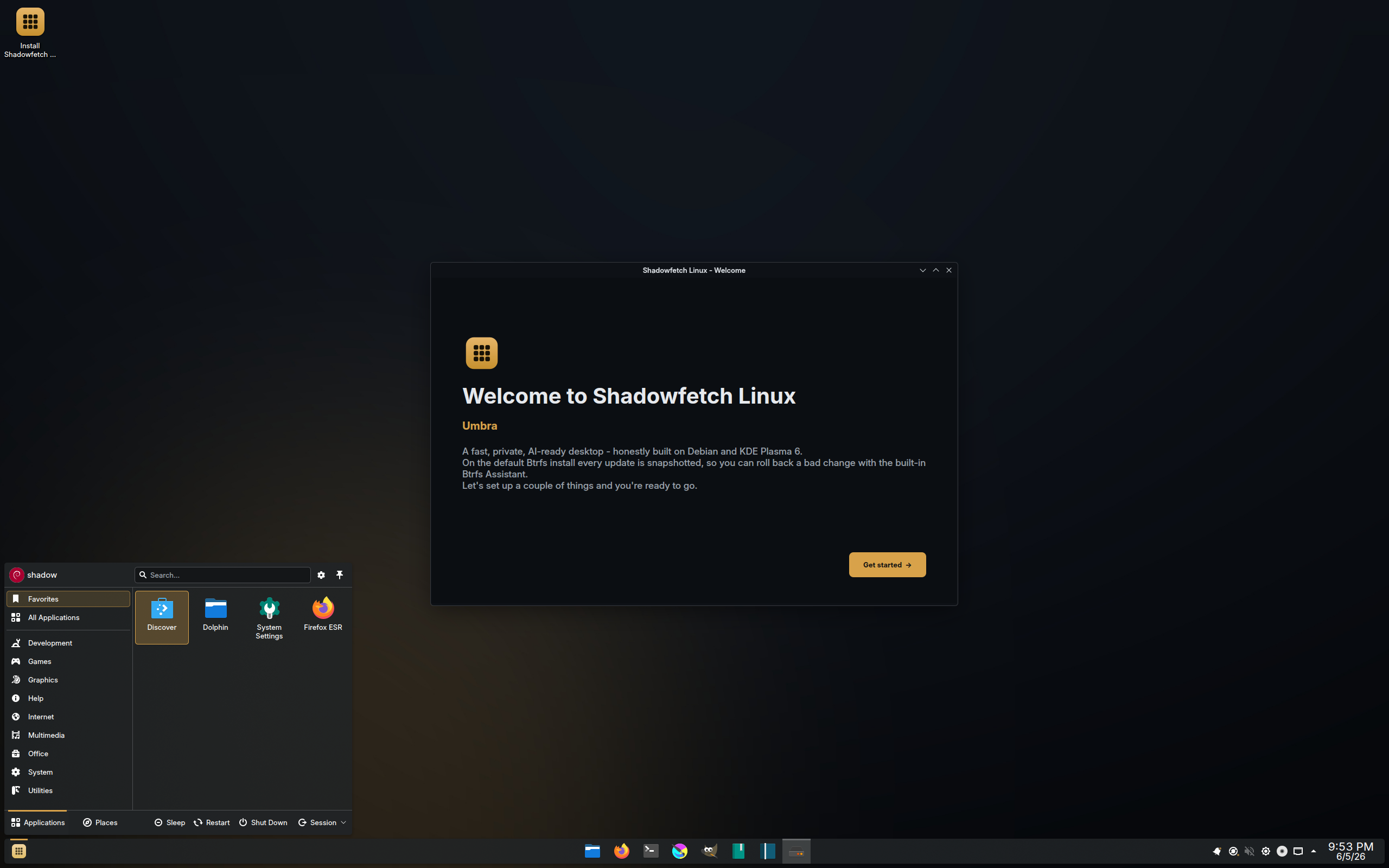Open GIMP from the taskbar
The height and width of the screenshot is (868, 1389).
coord(710,851)
